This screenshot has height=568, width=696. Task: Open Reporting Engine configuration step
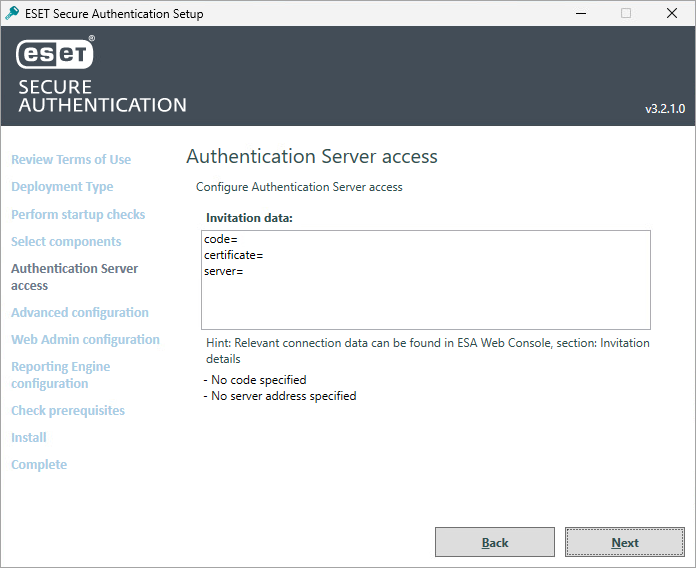click(60, 375)
